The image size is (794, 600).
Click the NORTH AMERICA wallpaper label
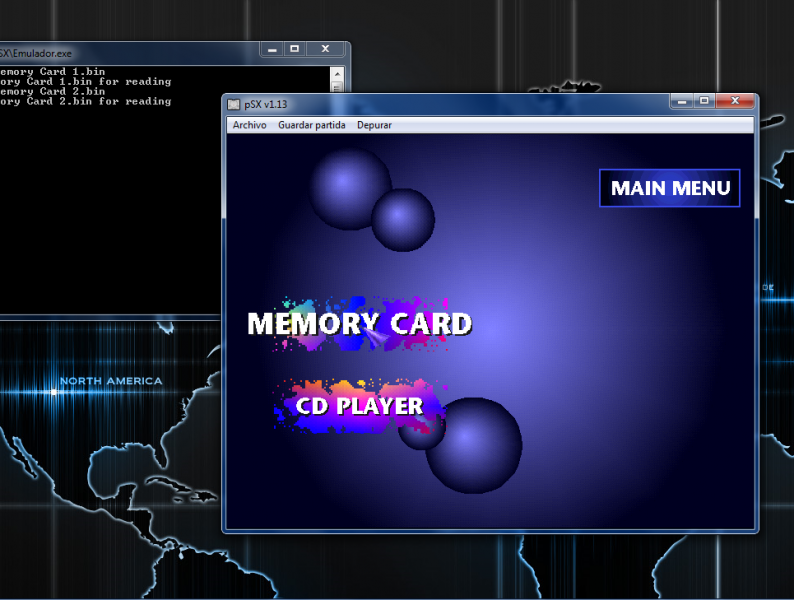[x=111, y=381]
